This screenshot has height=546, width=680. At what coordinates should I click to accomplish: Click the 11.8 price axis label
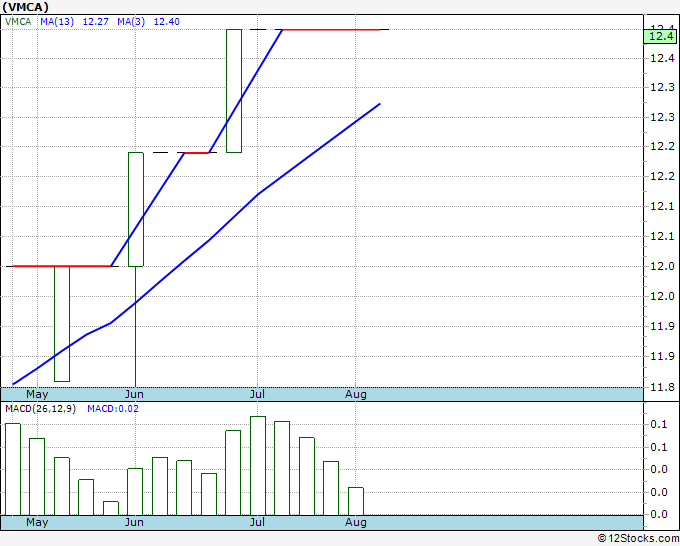coord(662,387)
